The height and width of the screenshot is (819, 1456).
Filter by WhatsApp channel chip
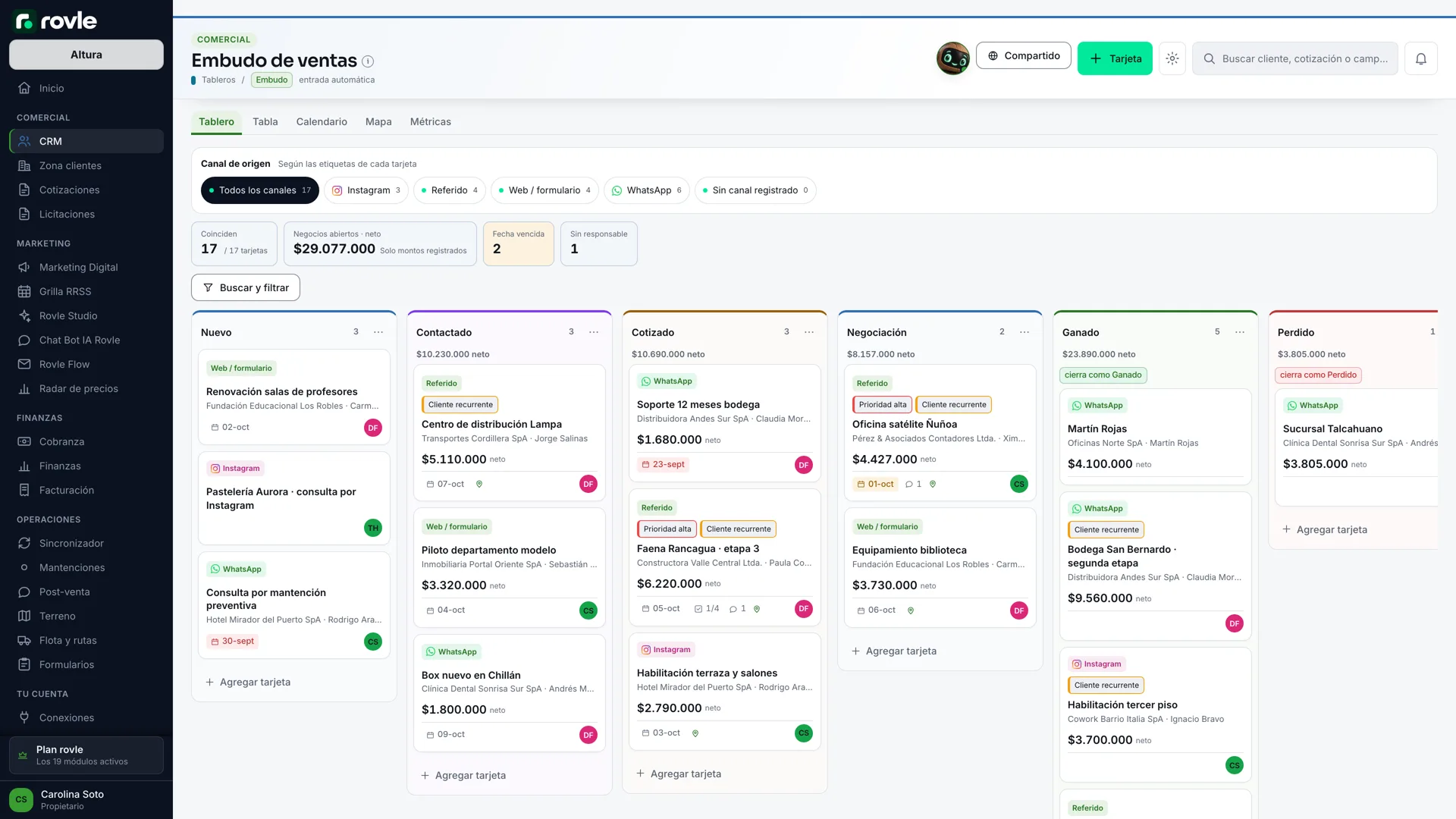coord(647,190)
